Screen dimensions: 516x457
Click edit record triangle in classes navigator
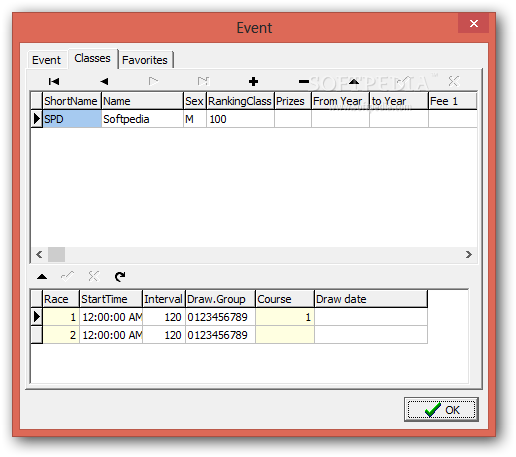[x=354, y=81]
